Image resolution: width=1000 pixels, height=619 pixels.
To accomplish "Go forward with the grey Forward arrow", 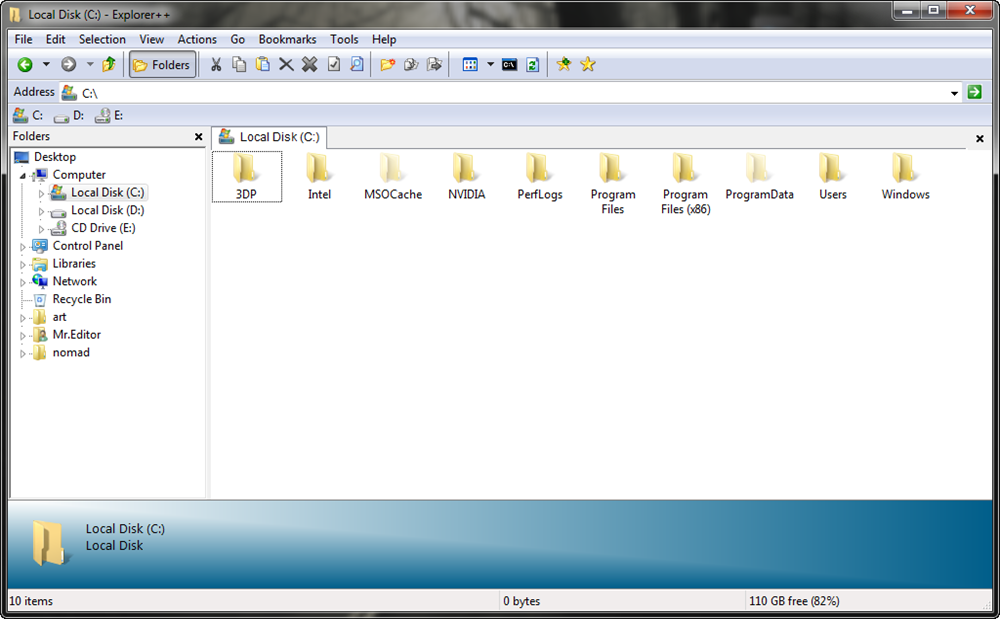I will (x=68, y=64).
